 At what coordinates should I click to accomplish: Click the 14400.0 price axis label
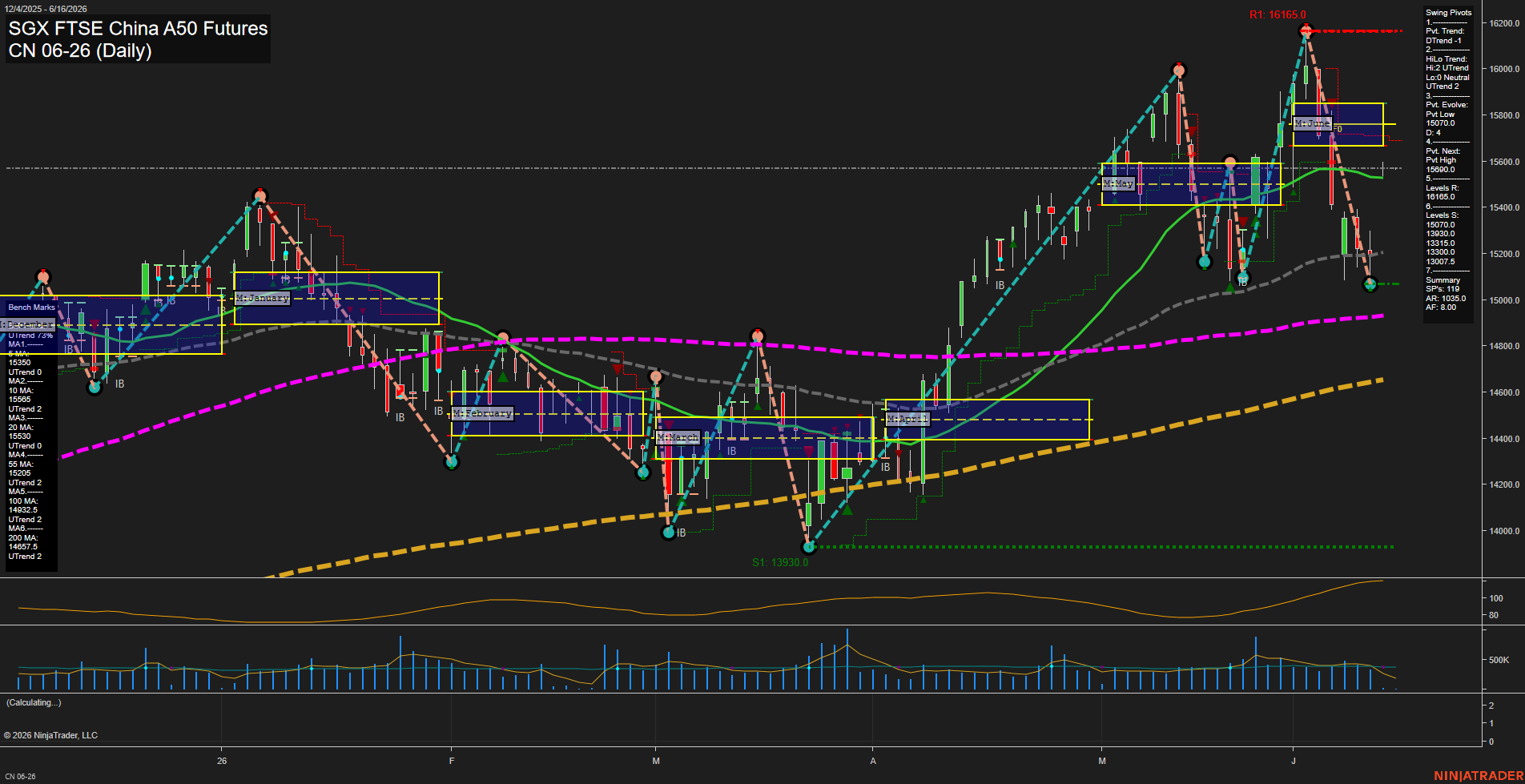(1504, 439)
